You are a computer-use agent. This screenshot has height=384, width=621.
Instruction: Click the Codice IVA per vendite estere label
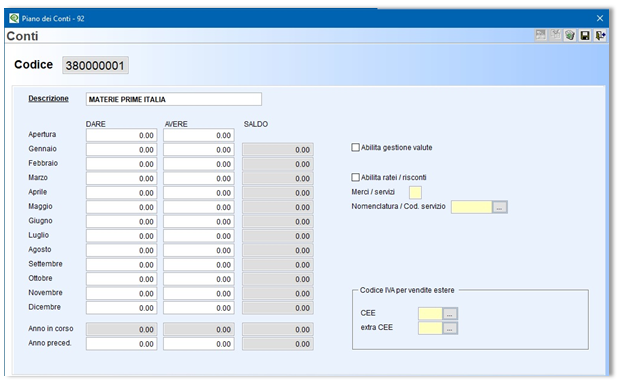pos(407,290)
